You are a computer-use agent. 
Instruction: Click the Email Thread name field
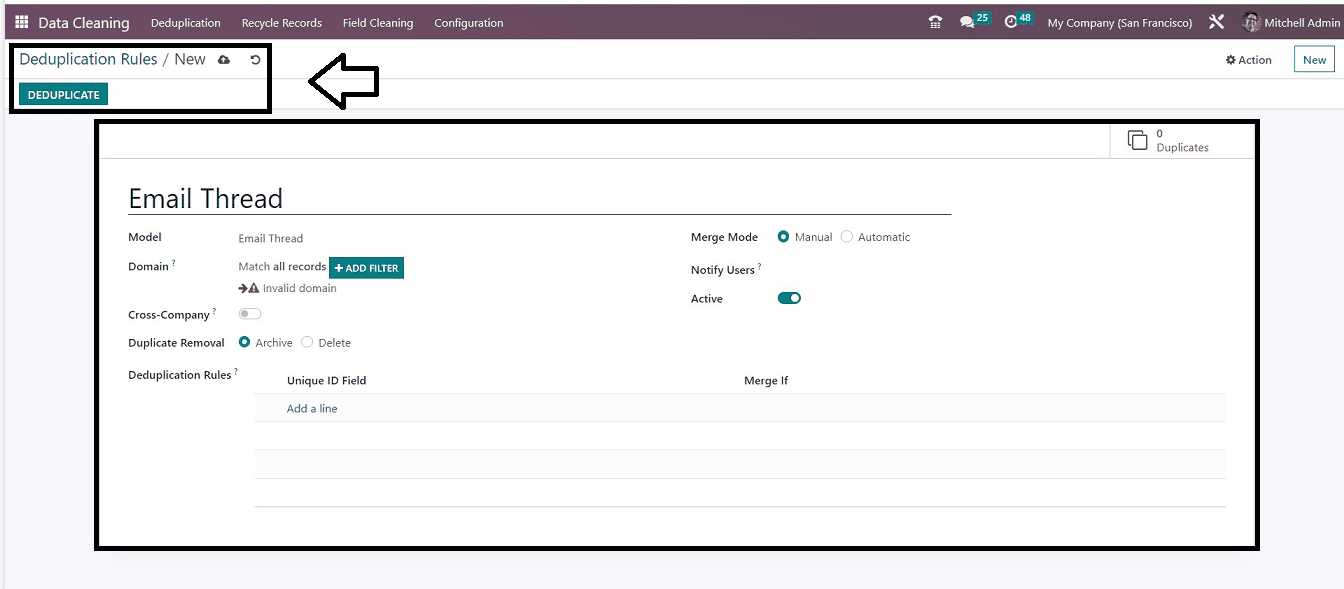point(539,198)
